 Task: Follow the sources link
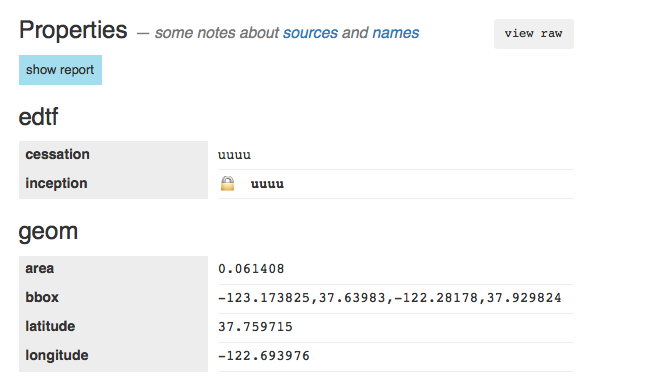(x=310, y=33)
